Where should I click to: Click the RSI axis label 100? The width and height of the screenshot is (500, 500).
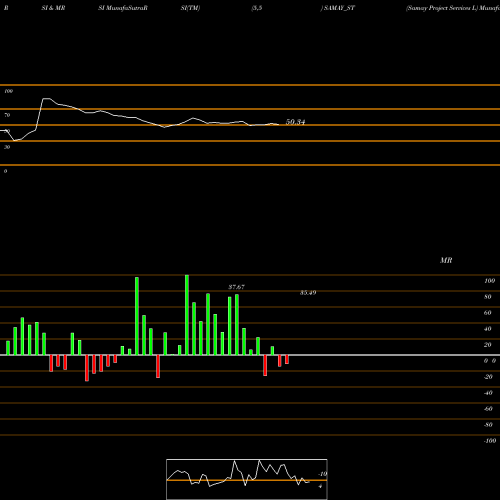point(9,91)
